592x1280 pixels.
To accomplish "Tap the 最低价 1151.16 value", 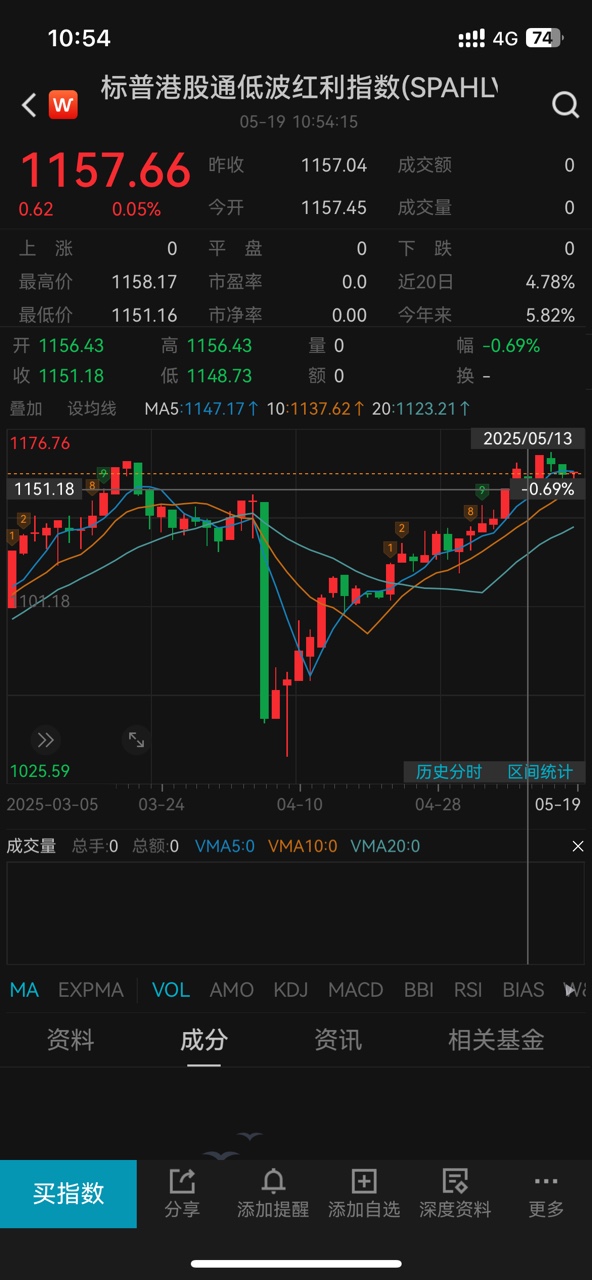I will 144,315.
